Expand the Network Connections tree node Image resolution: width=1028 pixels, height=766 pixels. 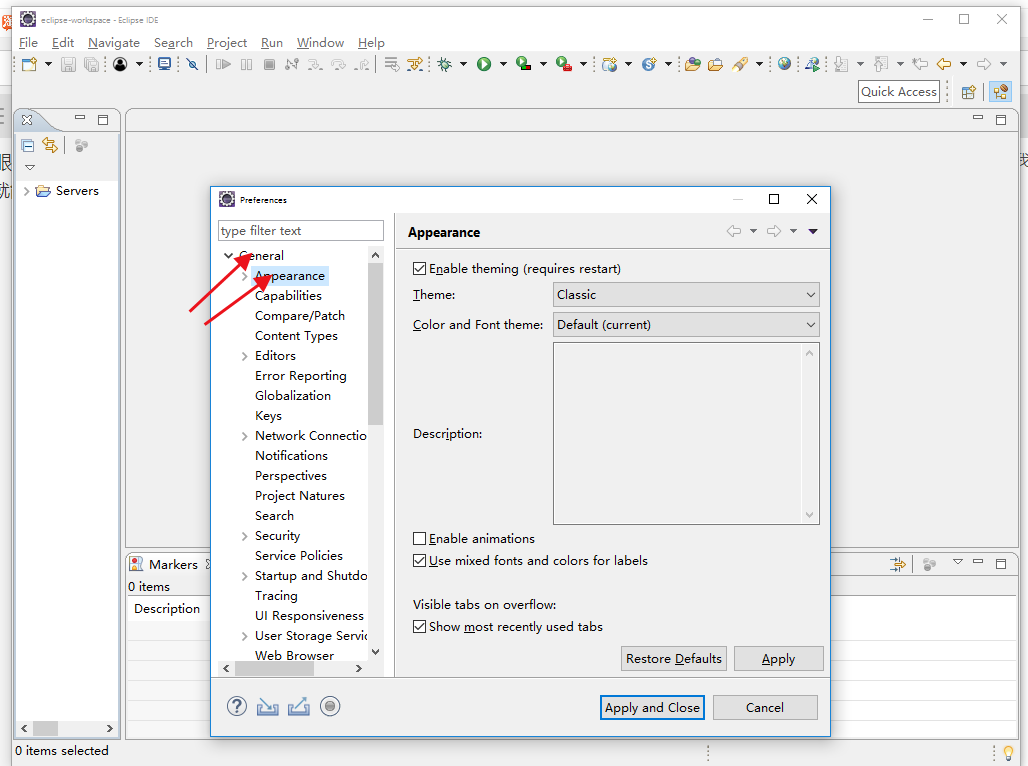(245, 436)
